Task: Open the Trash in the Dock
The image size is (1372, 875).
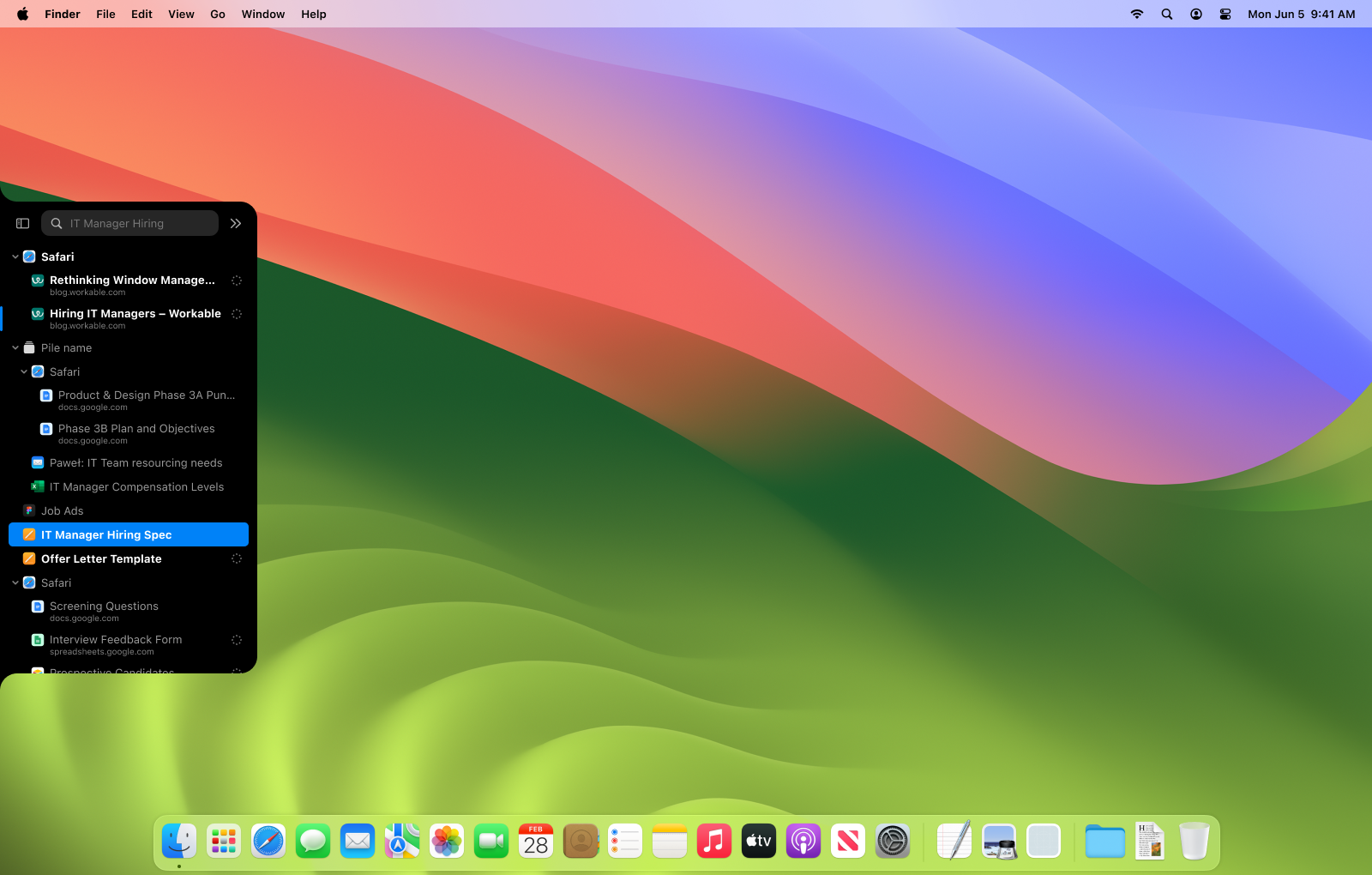Action: click(x=1194, y=841)
